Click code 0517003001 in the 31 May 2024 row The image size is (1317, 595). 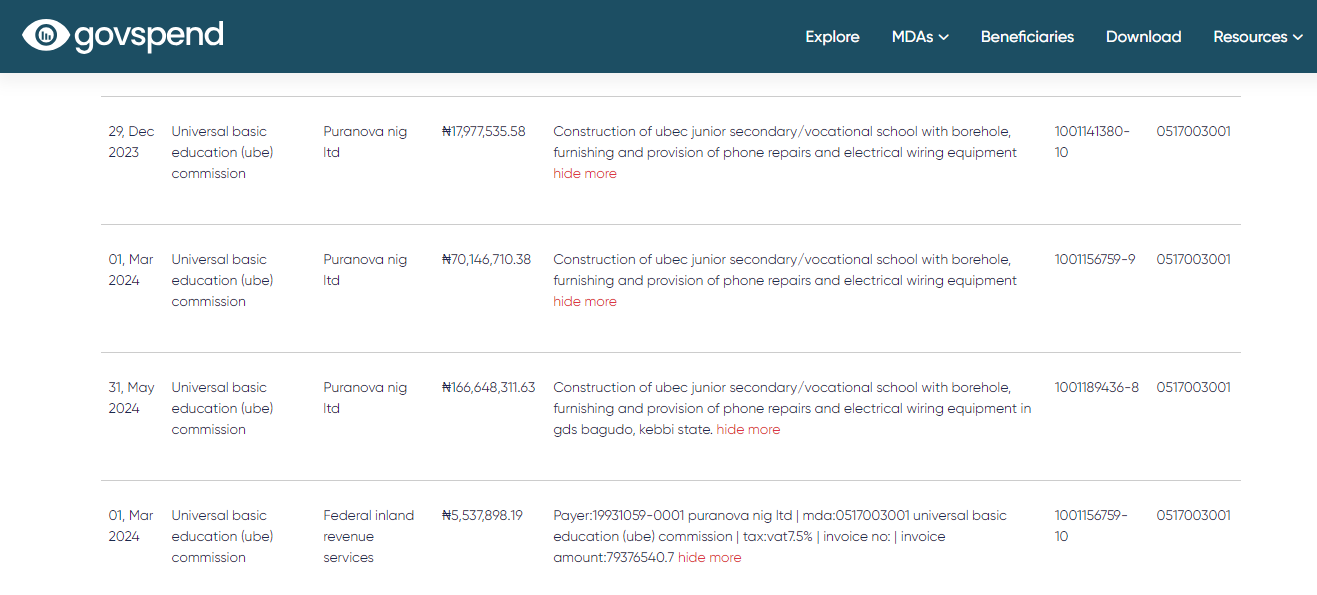click(1193, 388)
